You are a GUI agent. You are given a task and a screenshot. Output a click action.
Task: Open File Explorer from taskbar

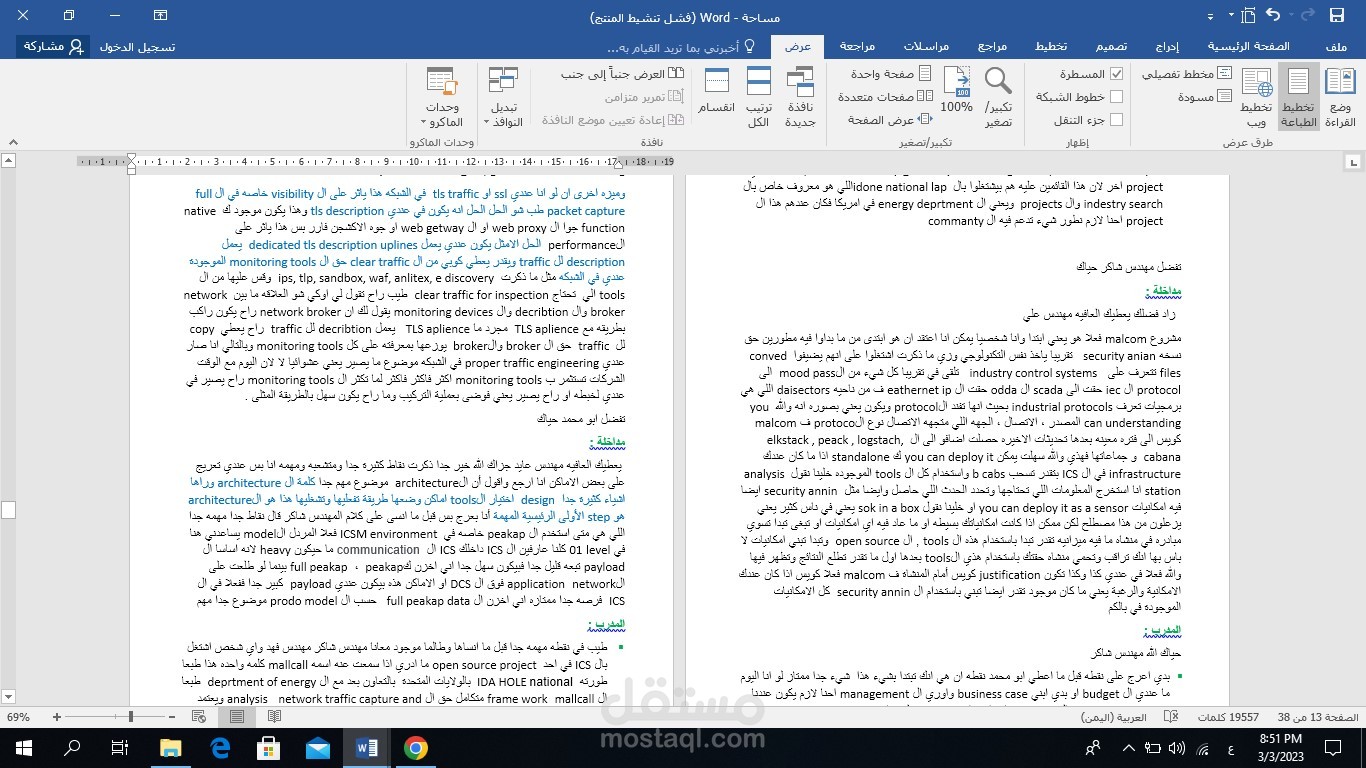[x=170, y=748]
